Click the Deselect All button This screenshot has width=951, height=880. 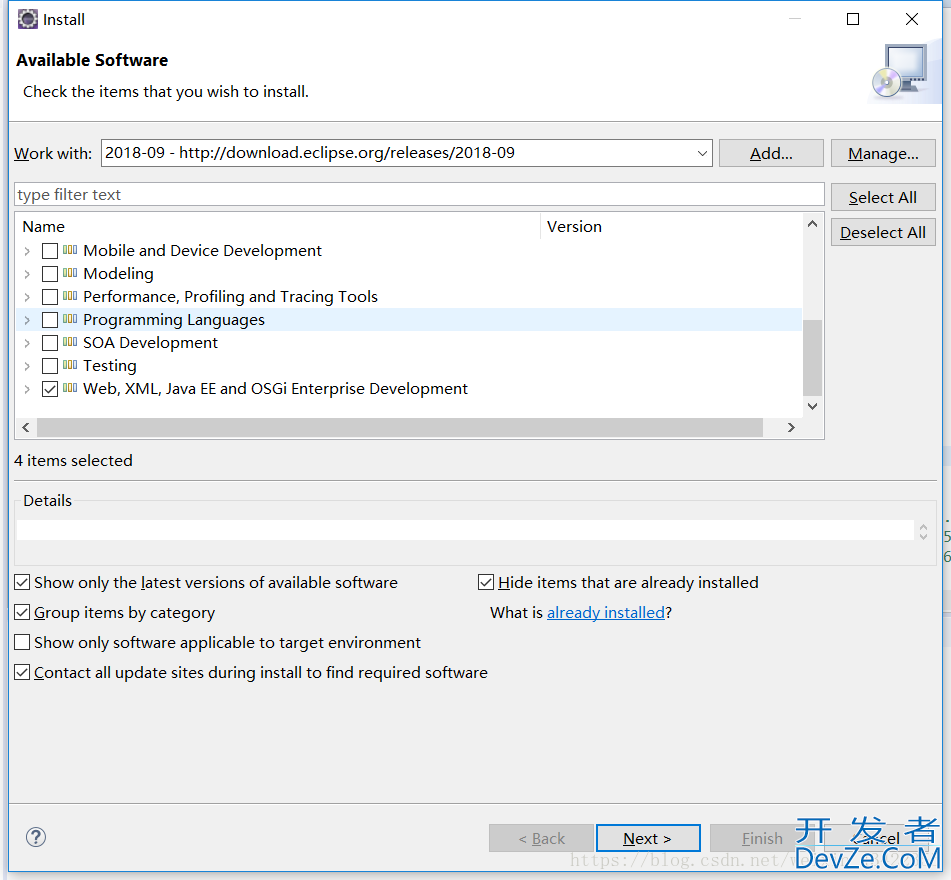(883, 232)
